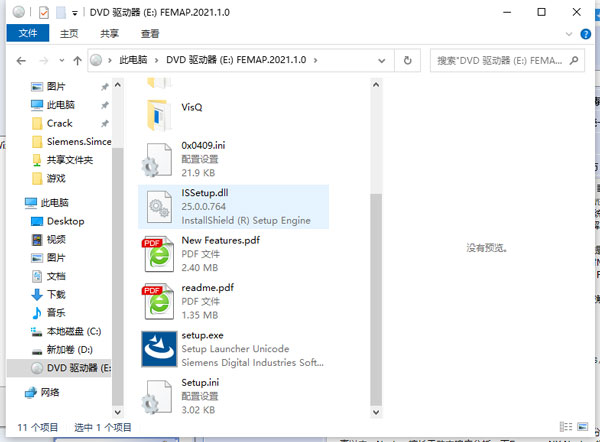
Task: Open the 文件 menu
Action: [x=27, y=34]
